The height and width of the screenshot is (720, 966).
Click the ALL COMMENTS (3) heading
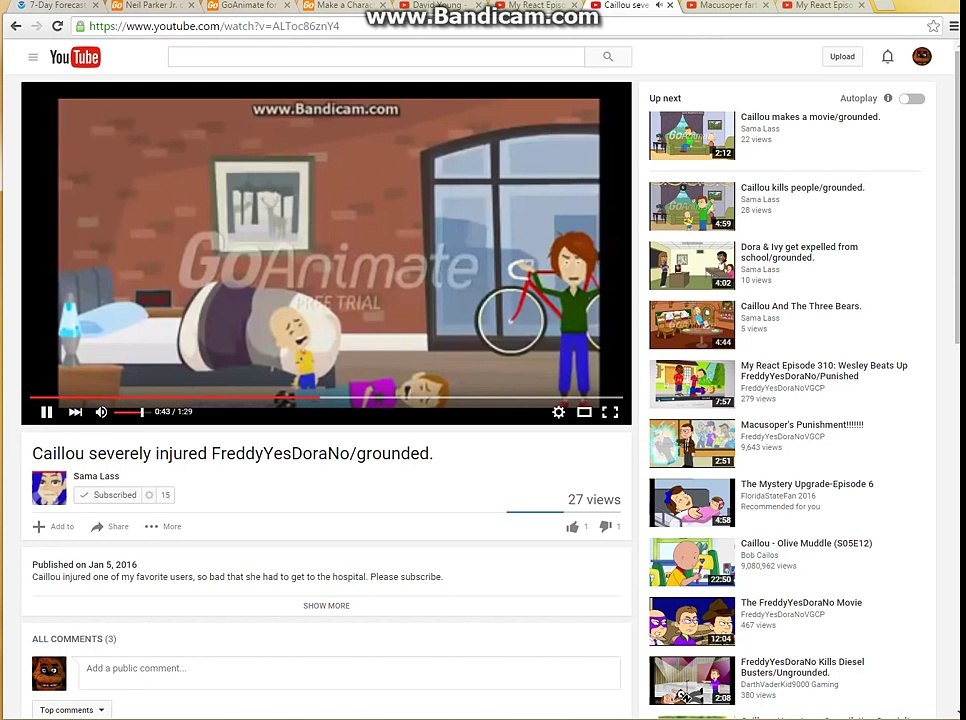coord(74,639)
